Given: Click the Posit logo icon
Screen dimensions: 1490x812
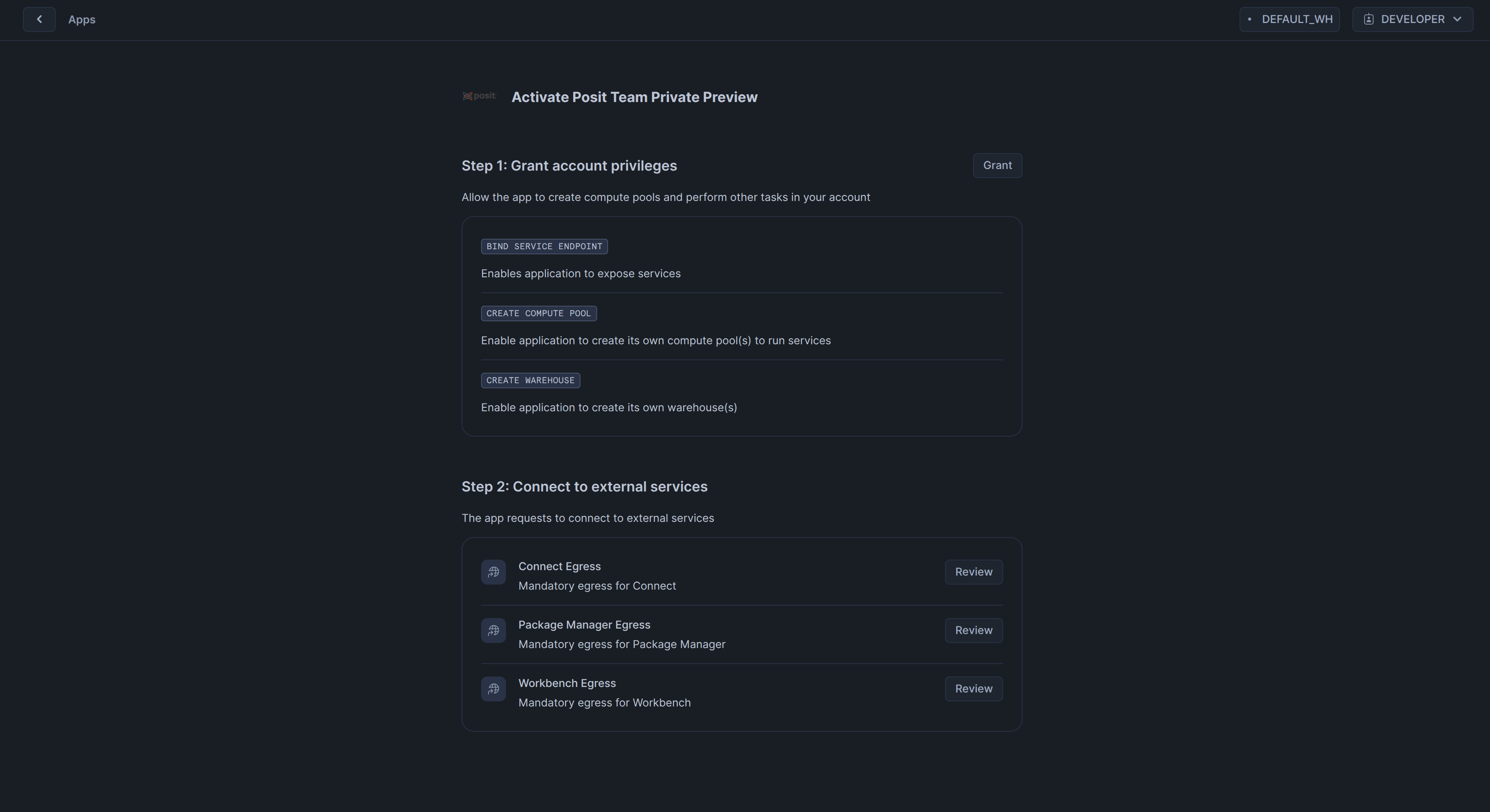Looking at the screenshot, I should 479,96.
